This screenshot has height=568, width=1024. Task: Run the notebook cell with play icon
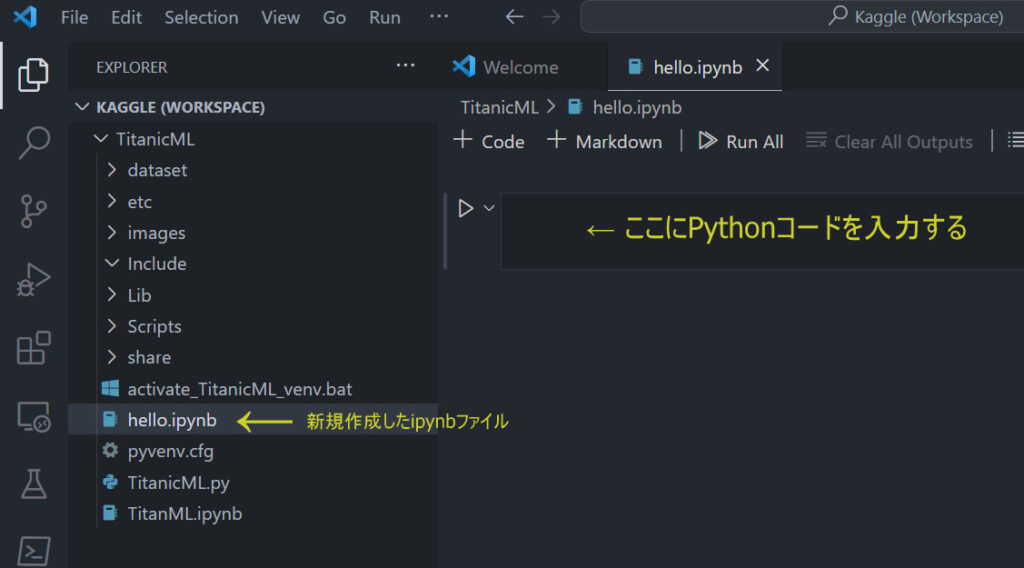[x=465, y=208]
